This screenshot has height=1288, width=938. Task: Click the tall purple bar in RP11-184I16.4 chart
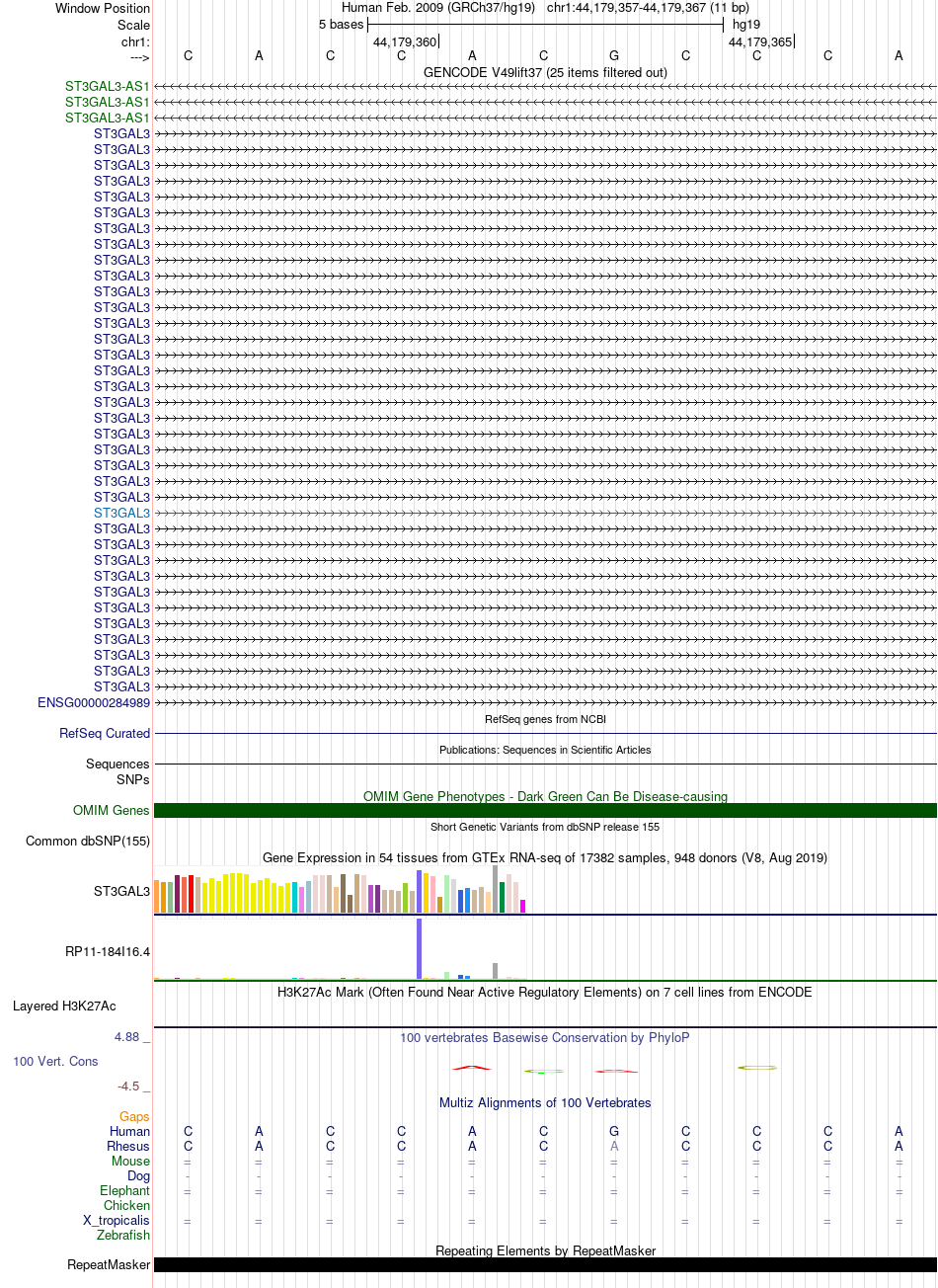[420, 949]
